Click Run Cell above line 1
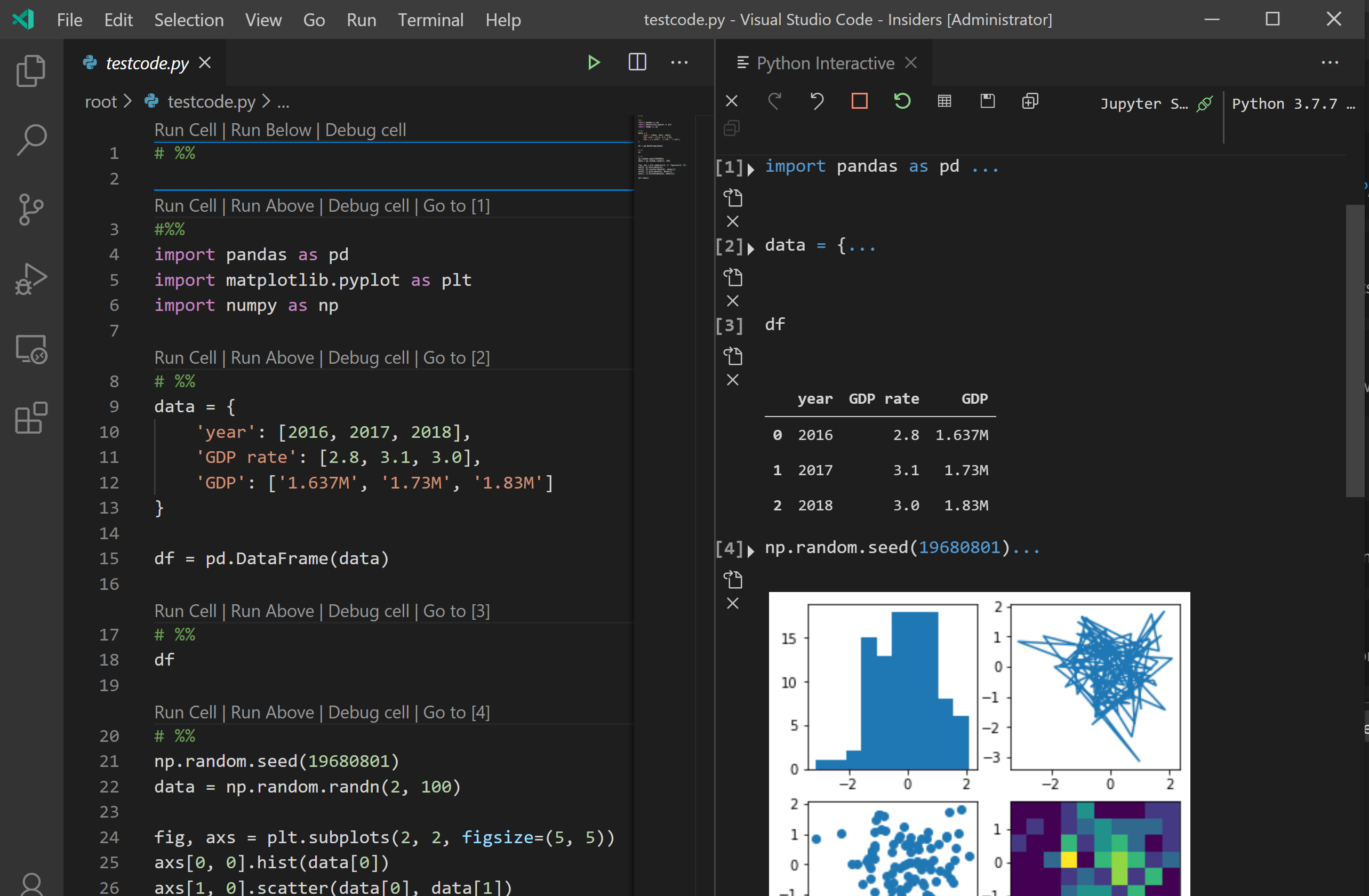The image size is (1369, 896). 185,130
